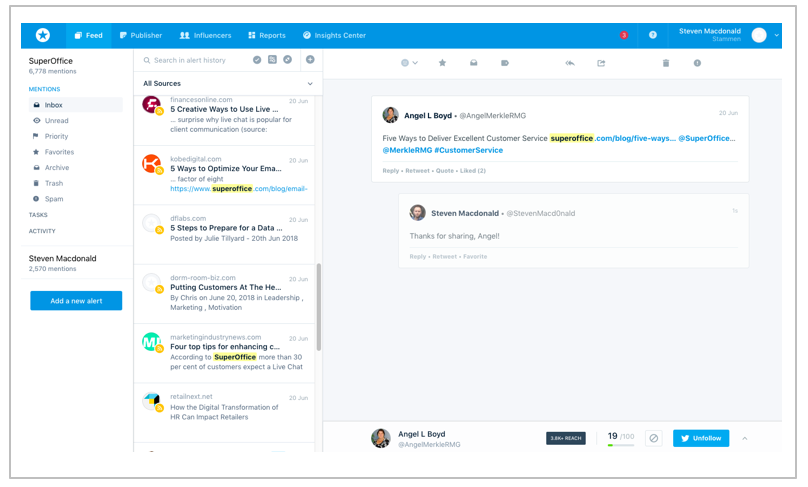Open the kobedigital.com mention
The height and width of the screenshot is (487, 808).
tap(225, 175)
